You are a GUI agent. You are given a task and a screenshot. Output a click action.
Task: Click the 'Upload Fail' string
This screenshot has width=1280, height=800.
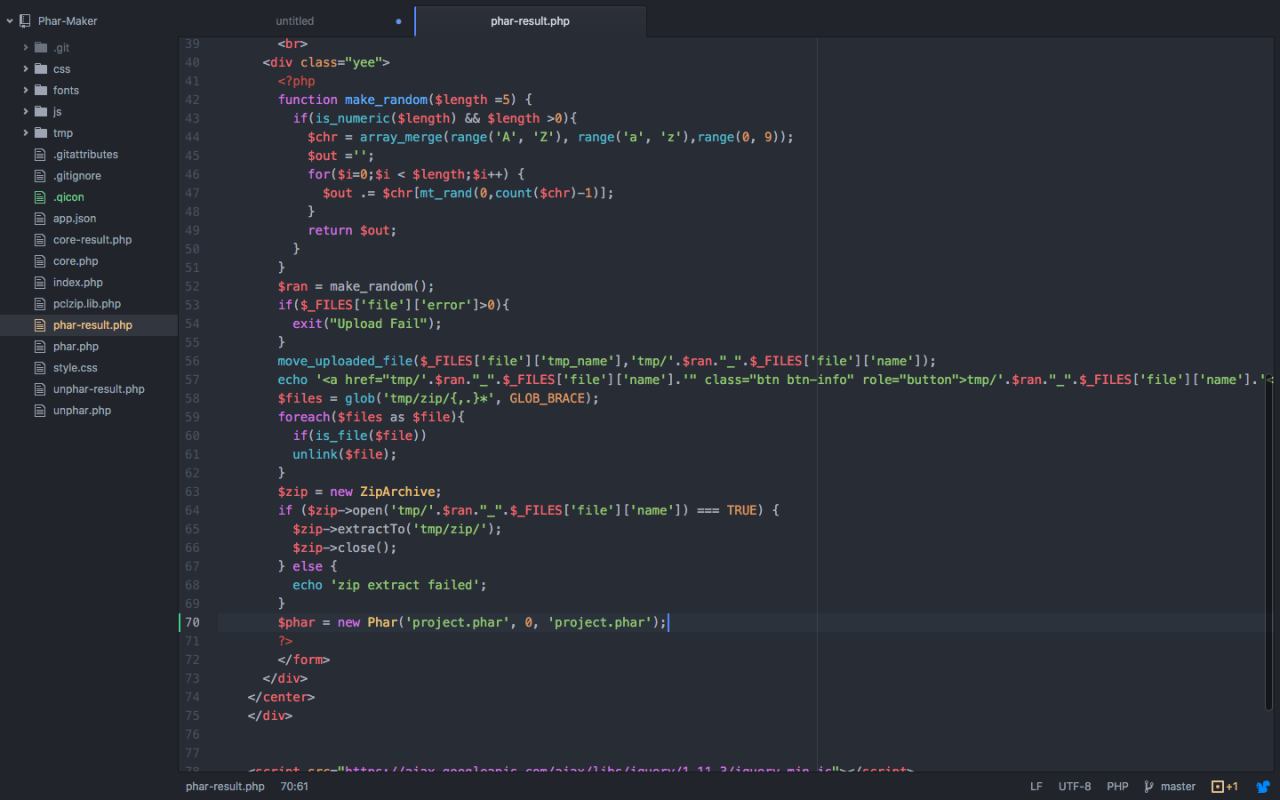point(378,323)
